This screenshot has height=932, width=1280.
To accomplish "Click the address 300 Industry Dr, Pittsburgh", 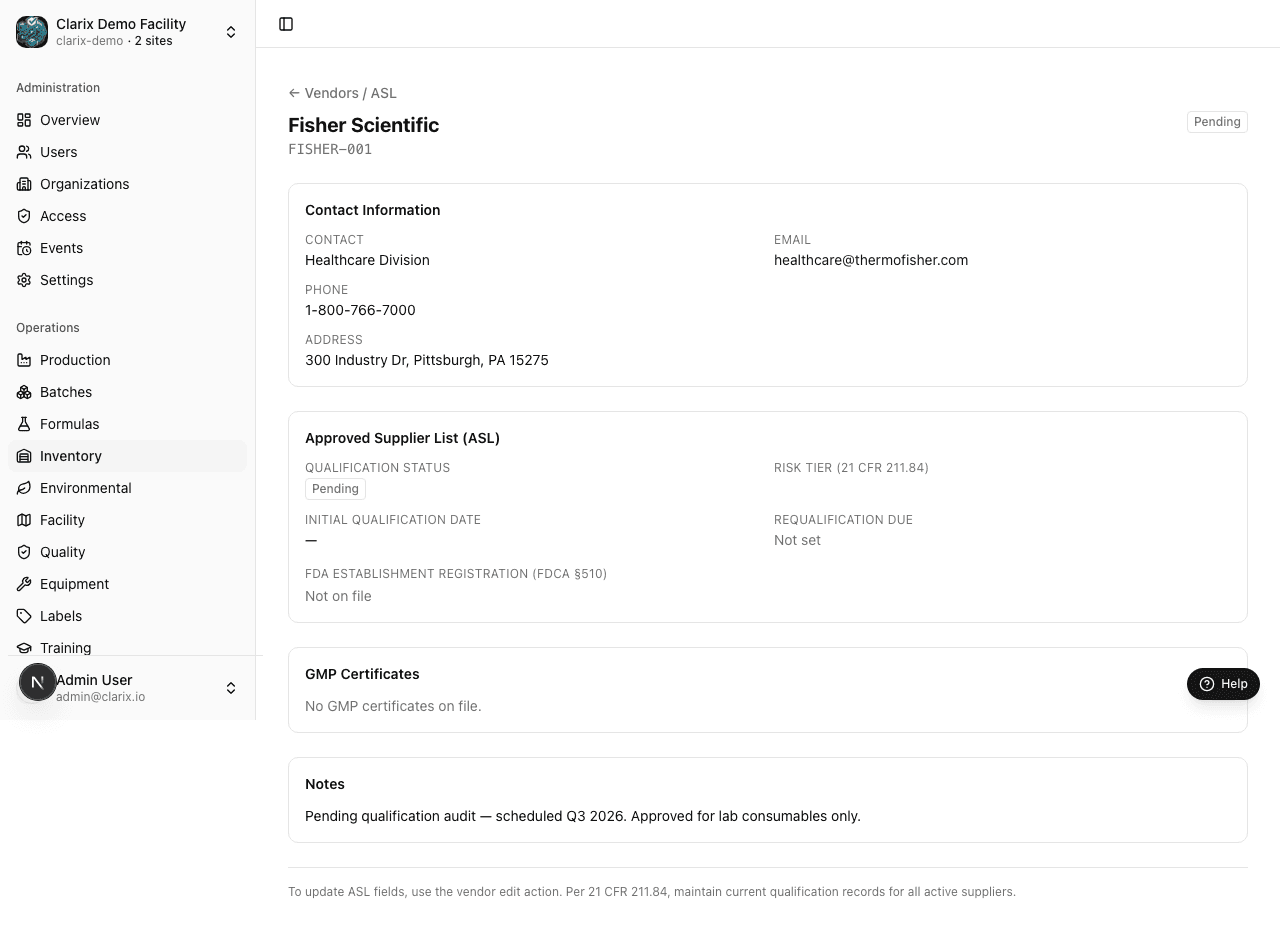I will [x=427, y=360].
